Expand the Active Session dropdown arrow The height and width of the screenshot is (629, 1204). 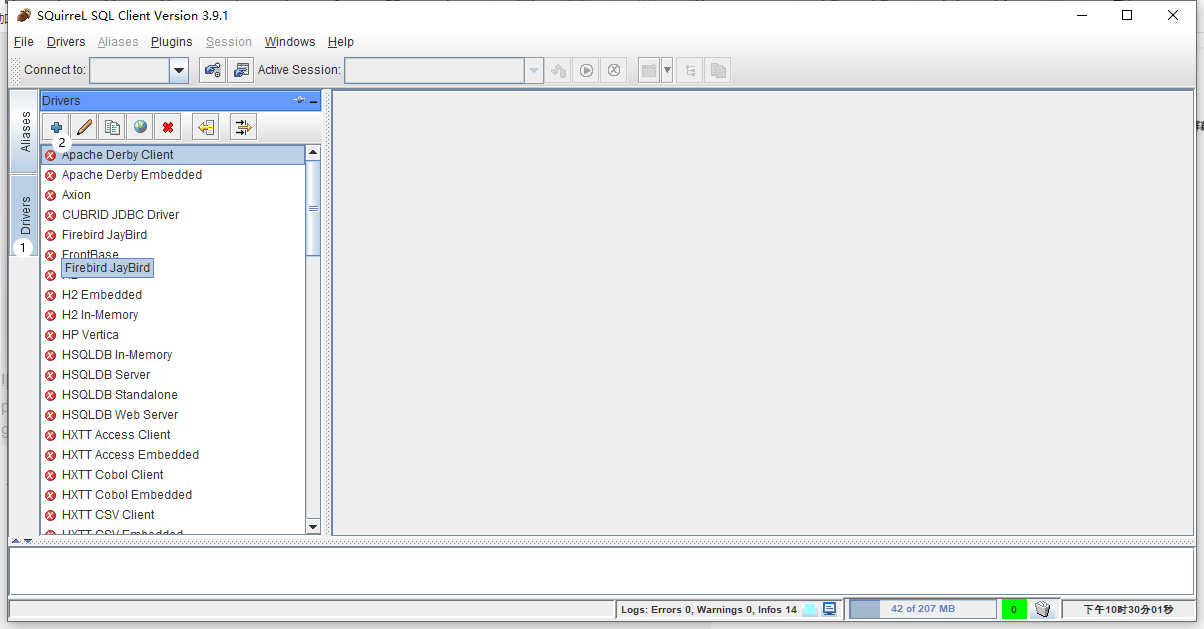pyautogui.click(x=534, y=70)
